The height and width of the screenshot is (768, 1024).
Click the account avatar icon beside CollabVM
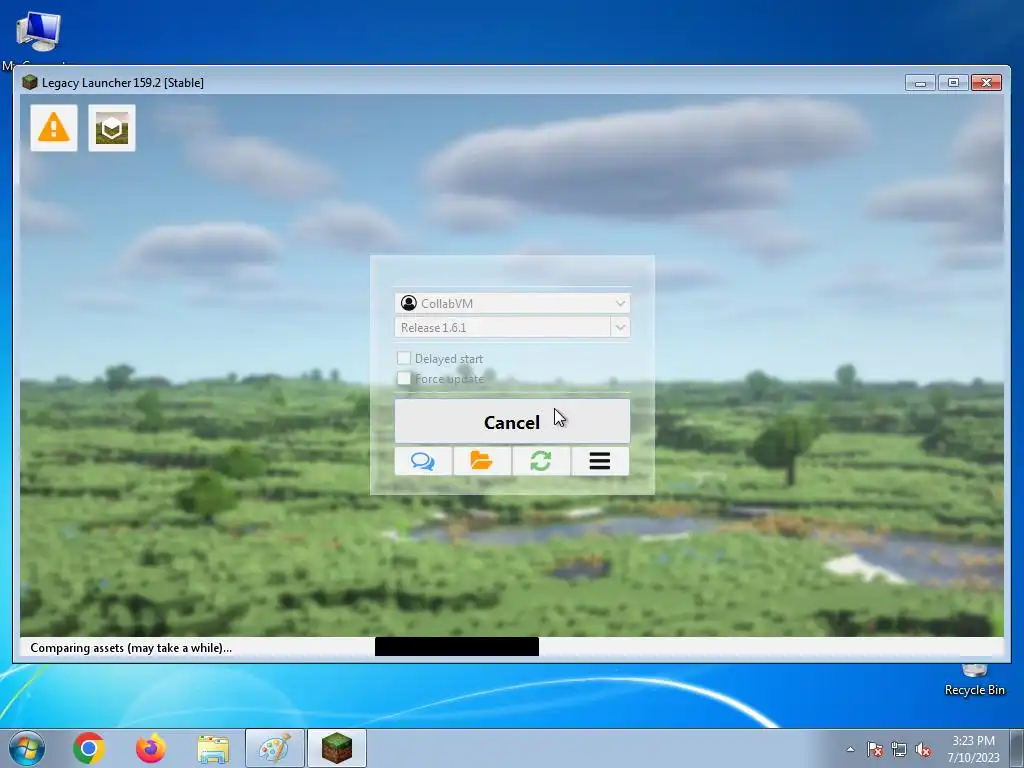point(409,303)
